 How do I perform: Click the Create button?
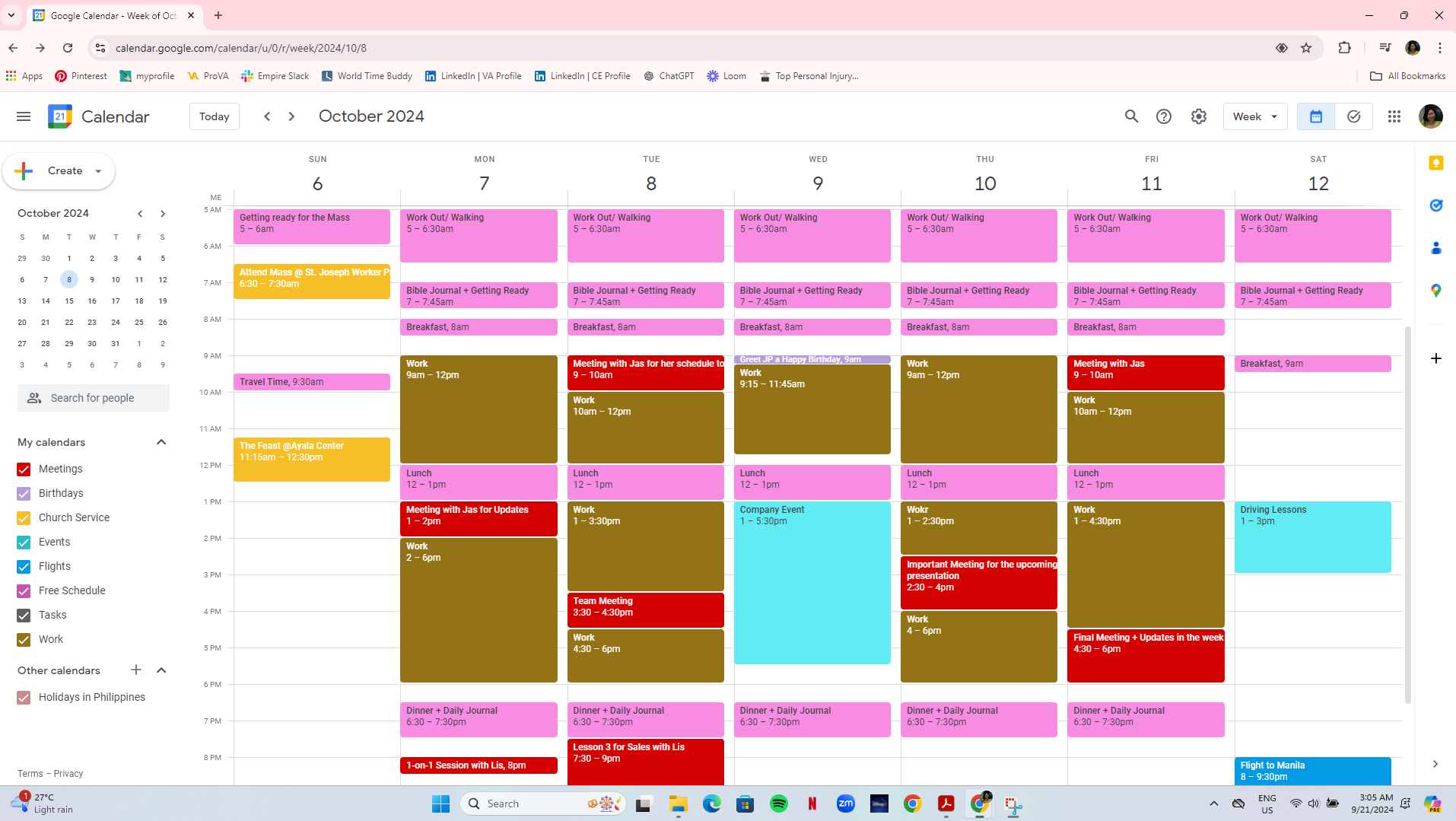(x=58, y=171)
